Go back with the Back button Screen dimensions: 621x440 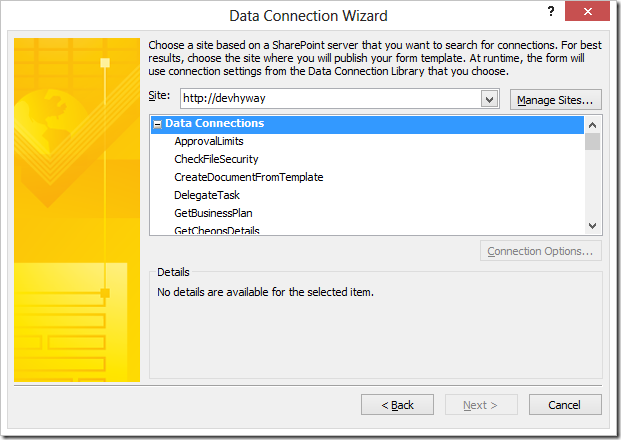pos(398,405)
